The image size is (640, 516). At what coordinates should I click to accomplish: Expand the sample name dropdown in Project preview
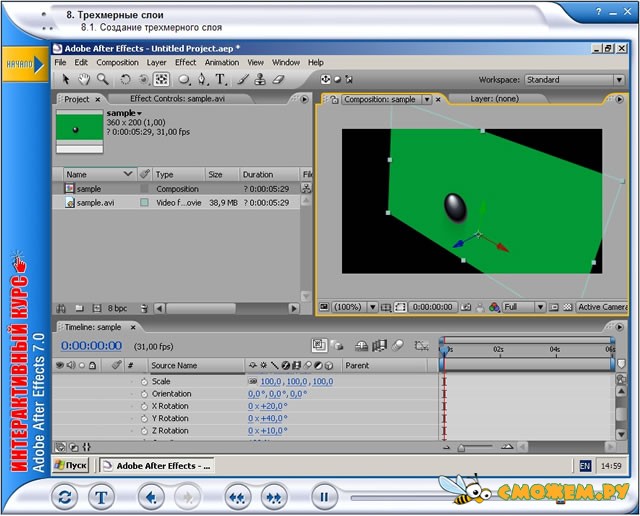coord(139,113)
